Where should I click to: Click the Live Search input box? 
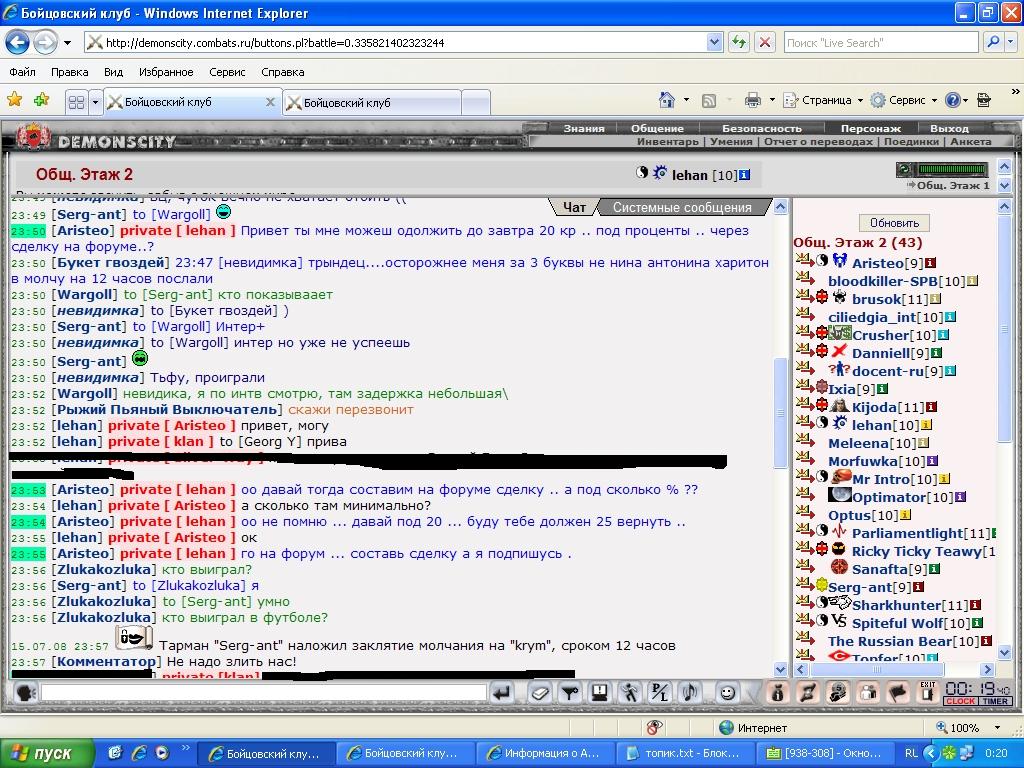point(880,42)
